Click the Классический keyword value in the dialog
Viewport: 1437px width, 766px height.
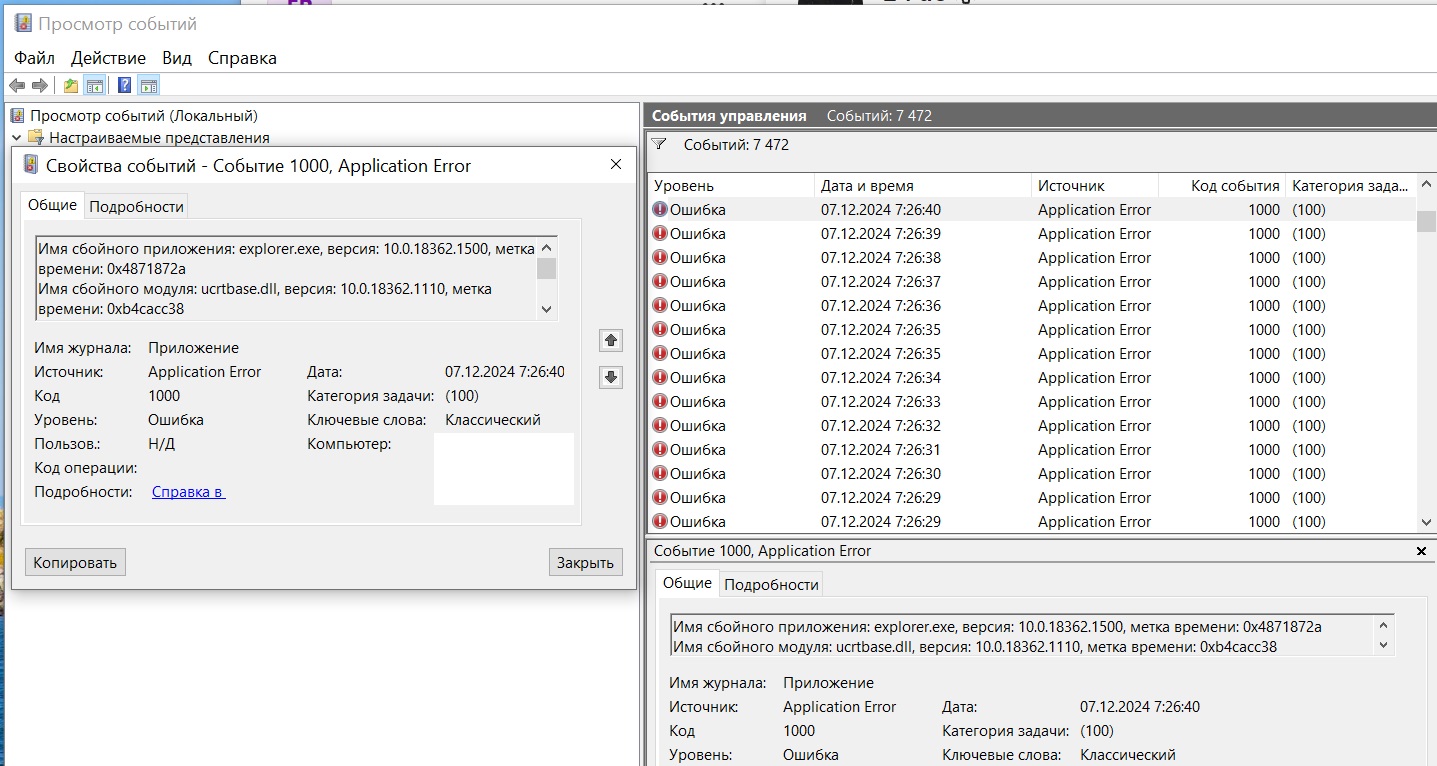coord(493,420)
